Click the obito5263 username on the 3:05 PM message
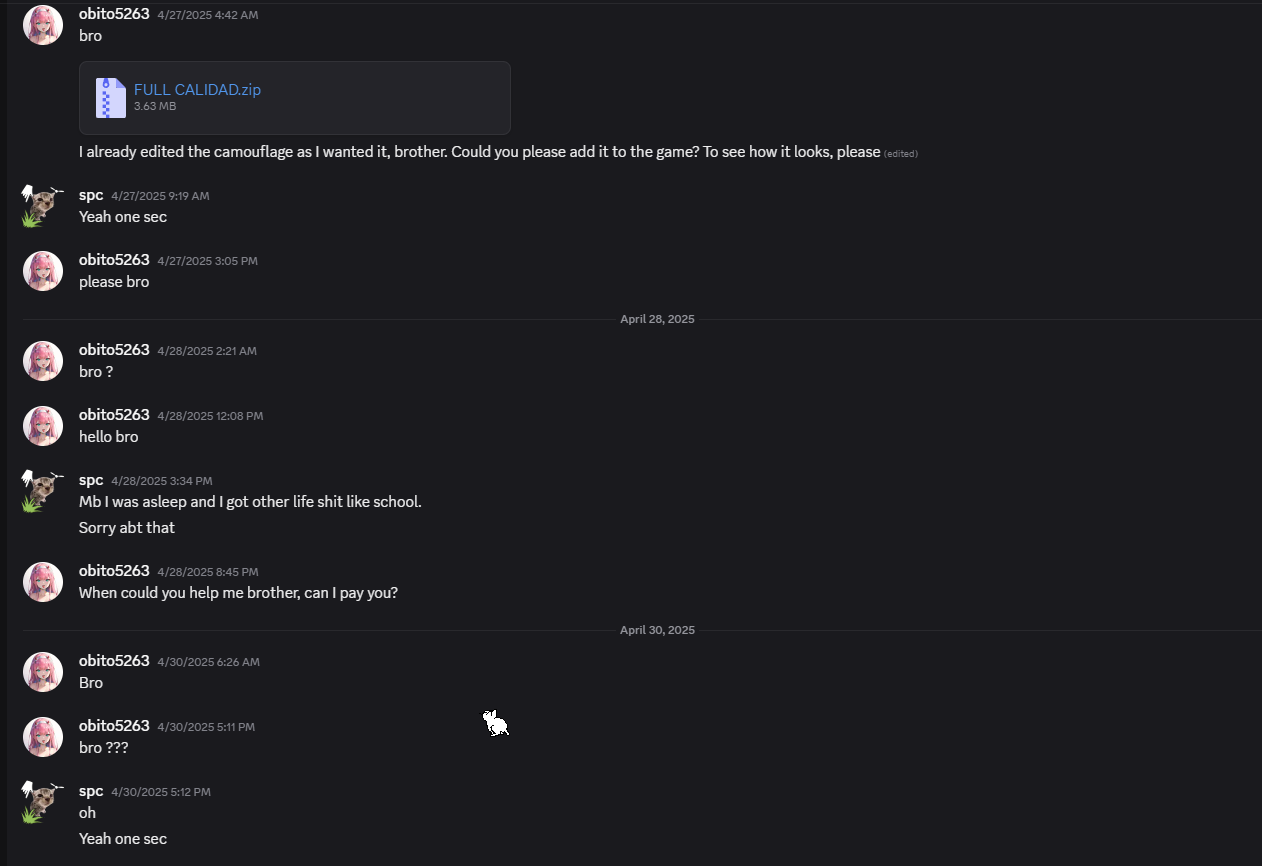1262x866 pixels. click(x=114, y=260)
